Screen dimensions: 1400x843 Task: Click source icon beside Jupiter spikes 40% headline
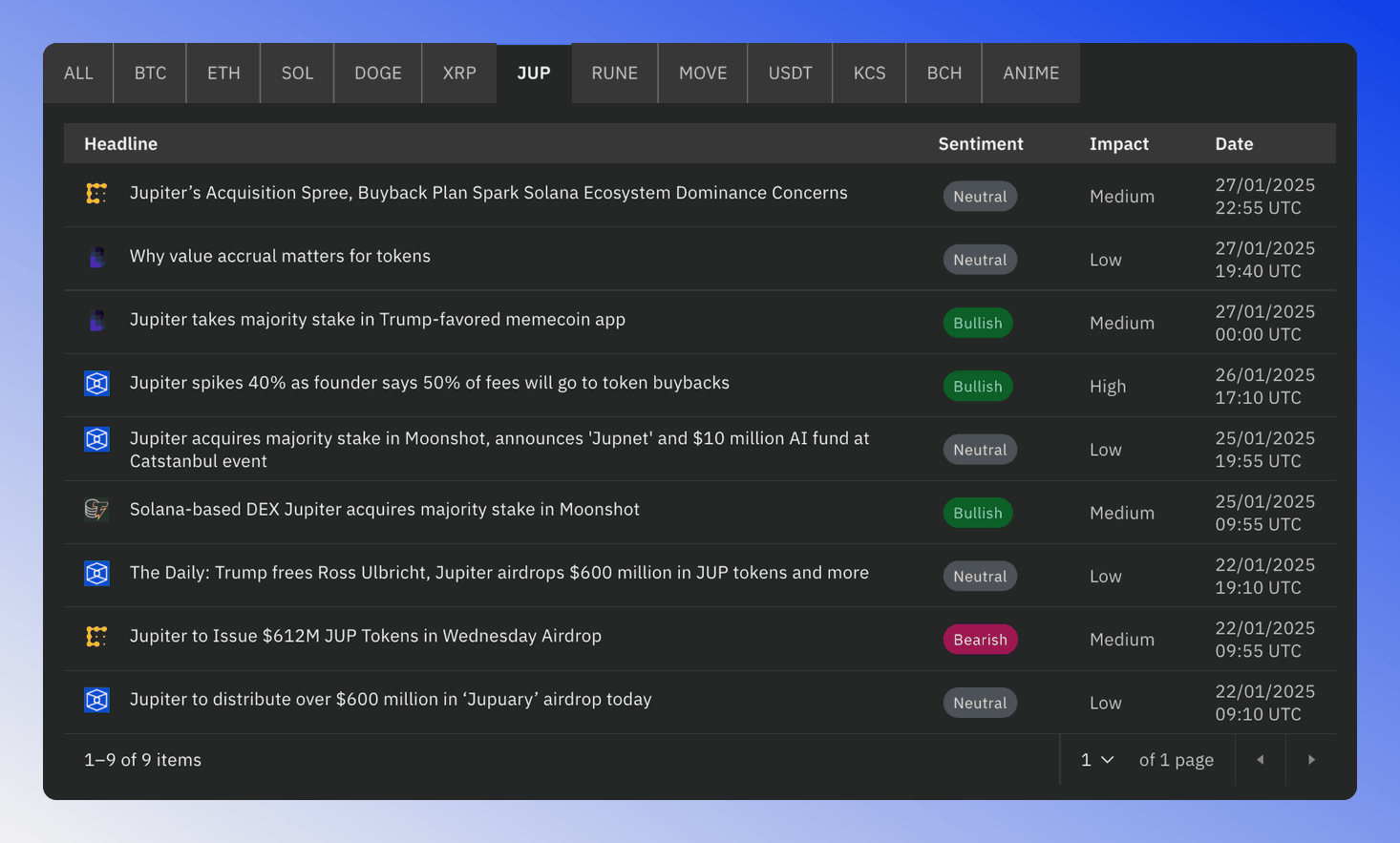96,384
